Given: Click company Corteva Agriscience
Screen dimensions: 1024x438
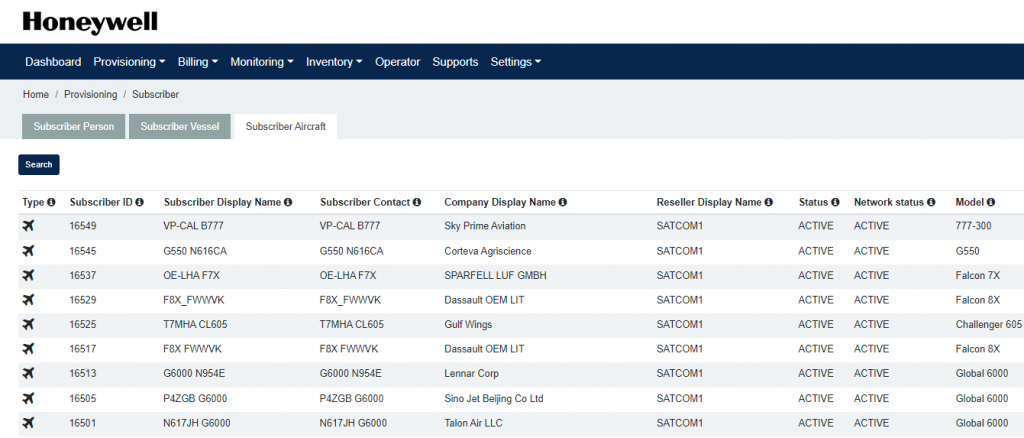Looking at the screenshot, I should click(x=488, y=251).
